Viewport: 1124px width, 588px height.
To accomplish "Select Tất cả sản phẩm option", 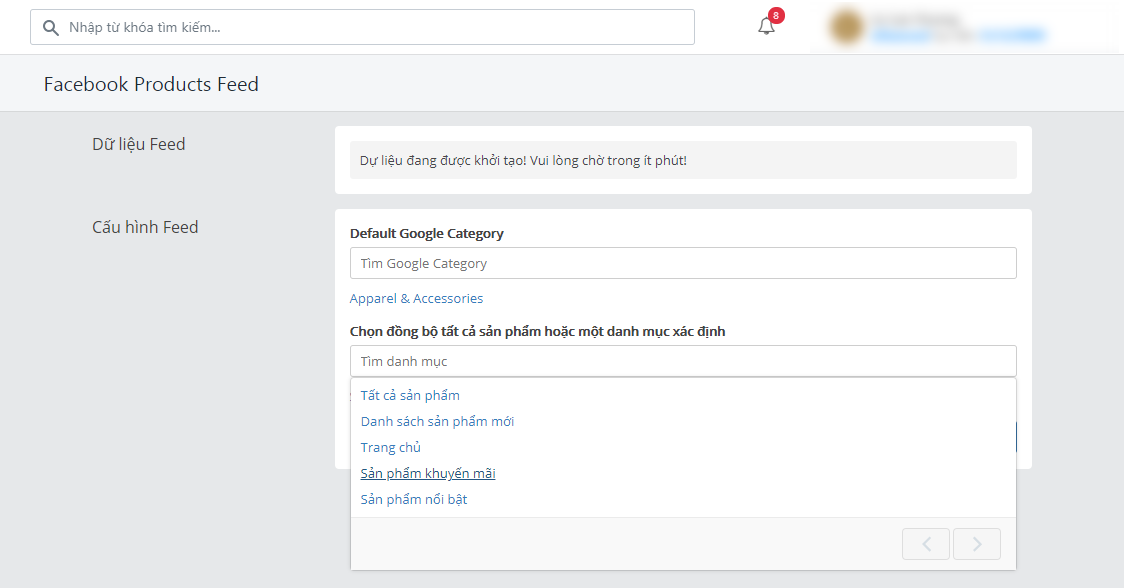I will click(410, 395).
